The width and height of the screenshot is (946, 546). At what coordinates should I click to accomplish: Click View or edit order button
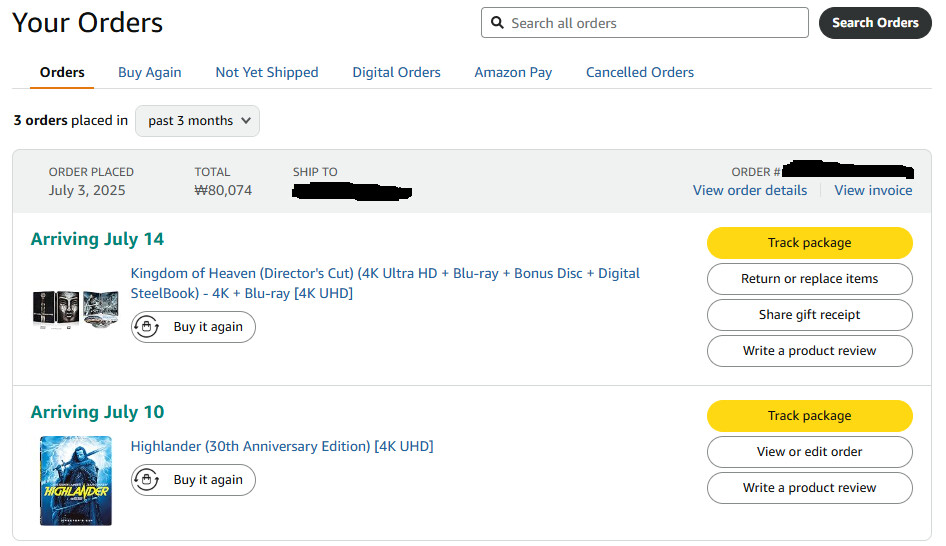coord(809,452)
